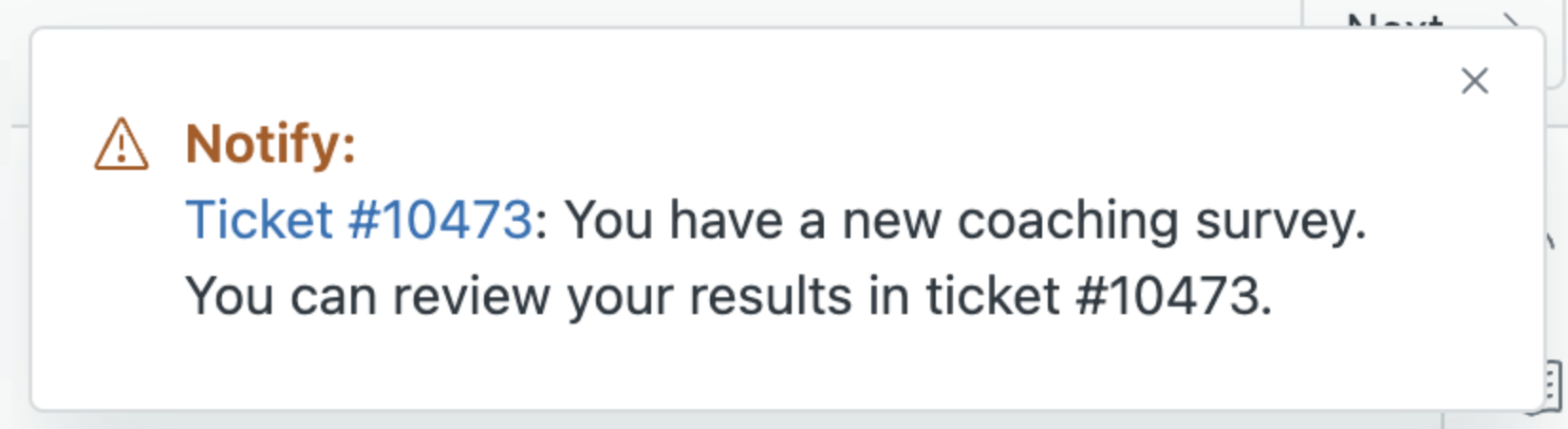The image size is (1568, 429).
Task: Open the Ticket #10473 link
Action: click(x=359, y=220)
